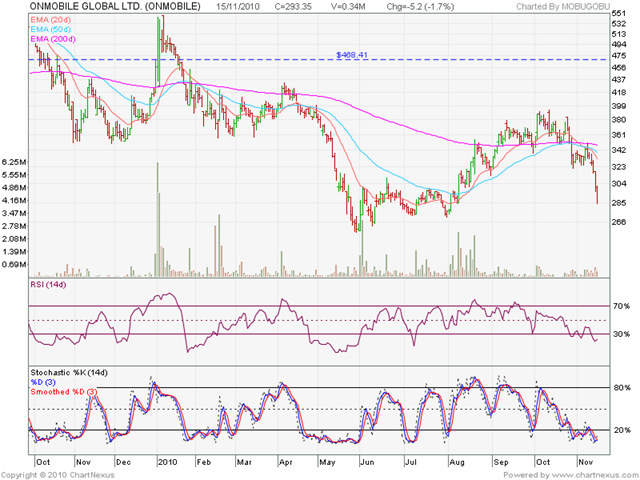Click the 475 price axis value
This screenshot has width=640, height=480.
tap(619, 56)
